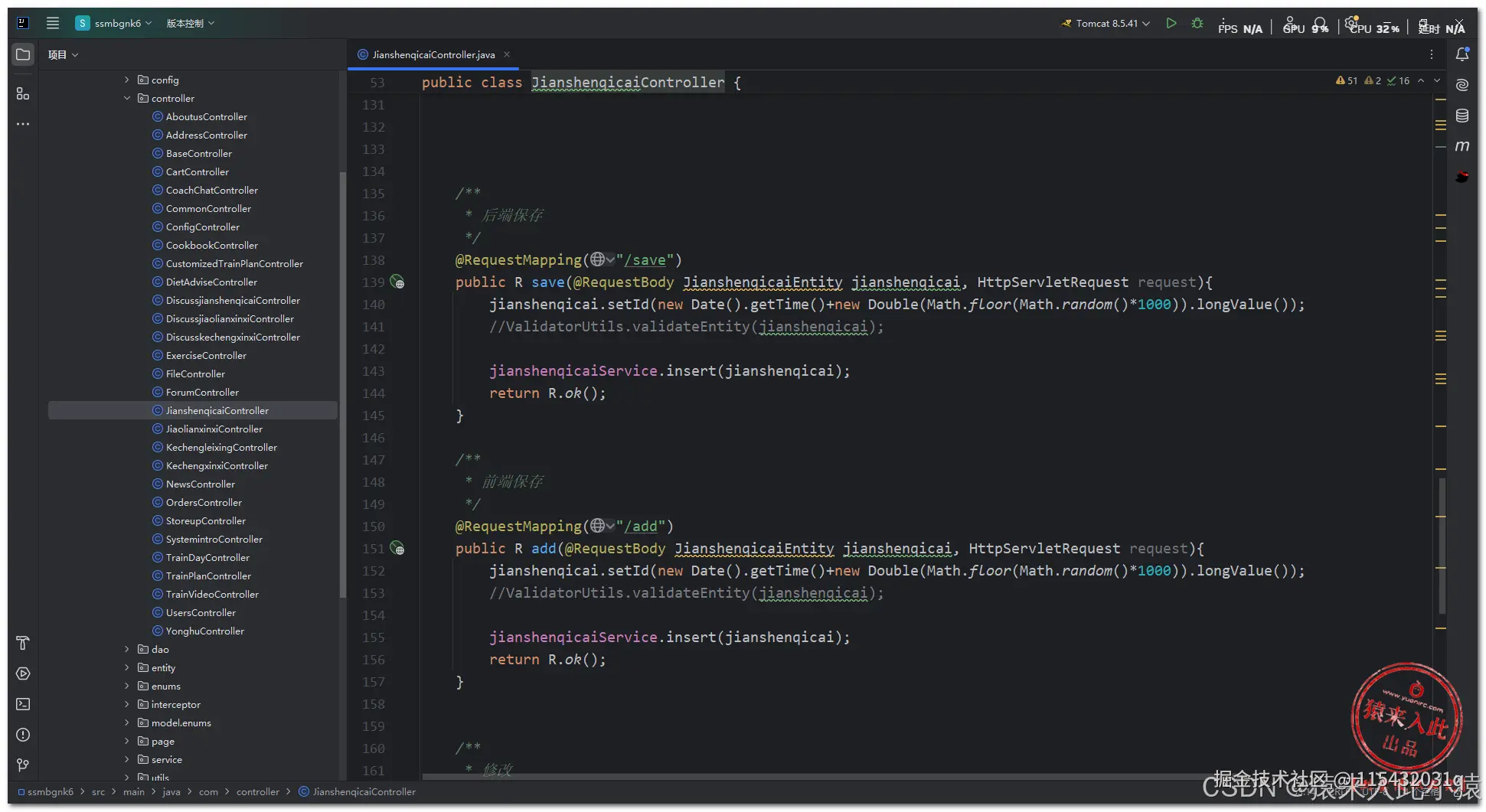The width and height of the screenshot is (1486, 812).
Task: Expand the interceptor folder
Action: click(127, 704)
